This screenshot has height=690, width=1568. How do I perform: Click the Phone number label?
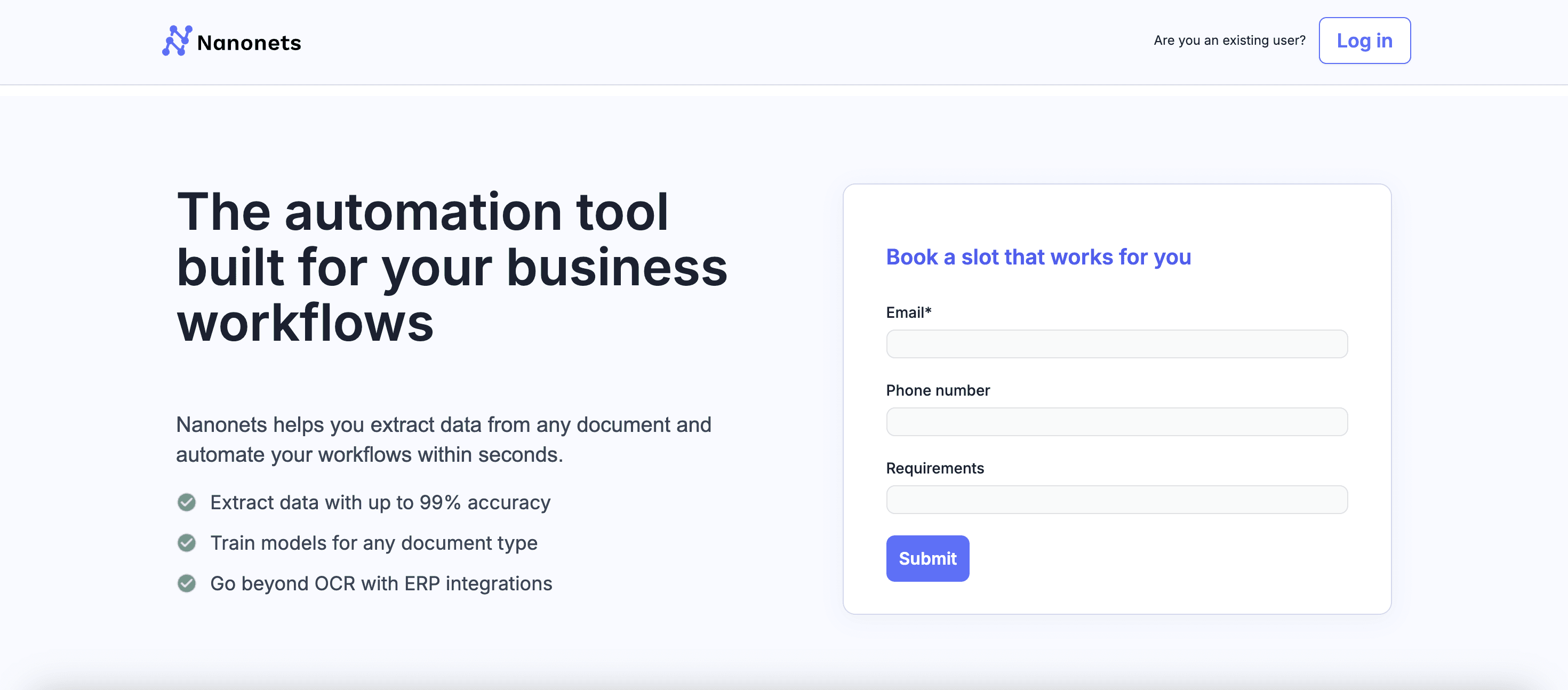point(938,390)
